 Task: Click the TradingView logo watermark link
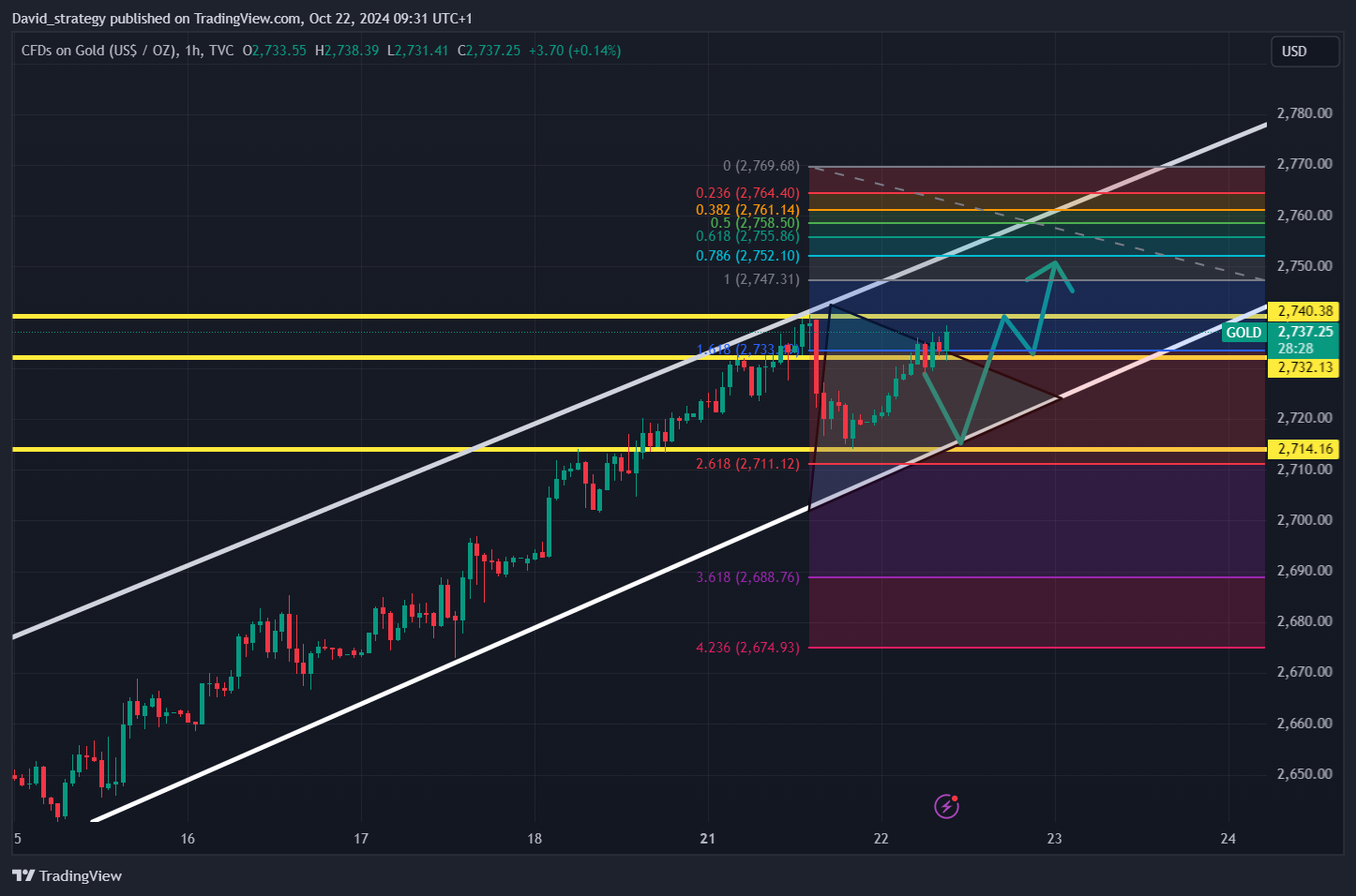pyautogui.click(x=68, y=875)
